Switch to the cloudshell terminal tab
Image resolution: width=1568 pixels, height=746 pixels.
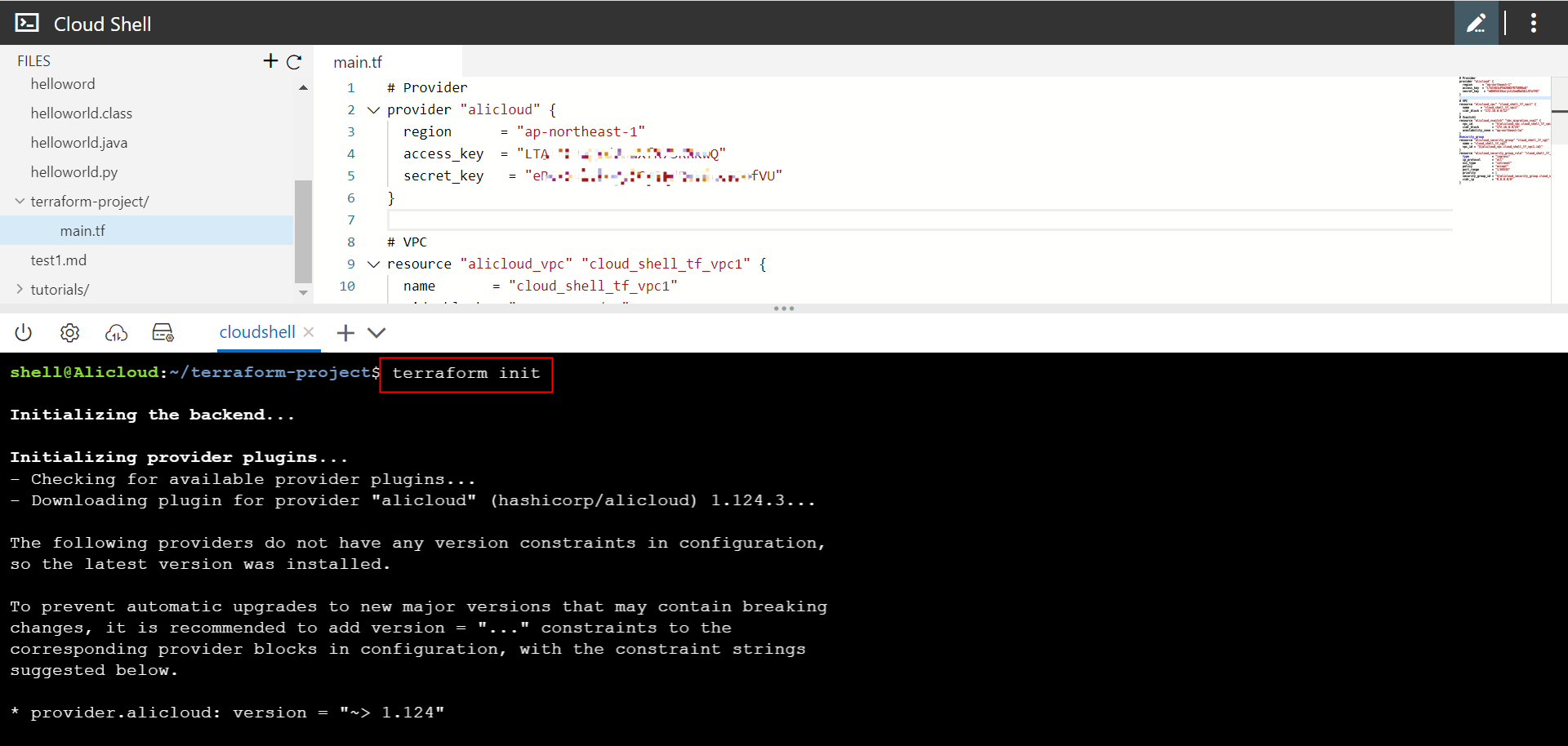[257, 332]
